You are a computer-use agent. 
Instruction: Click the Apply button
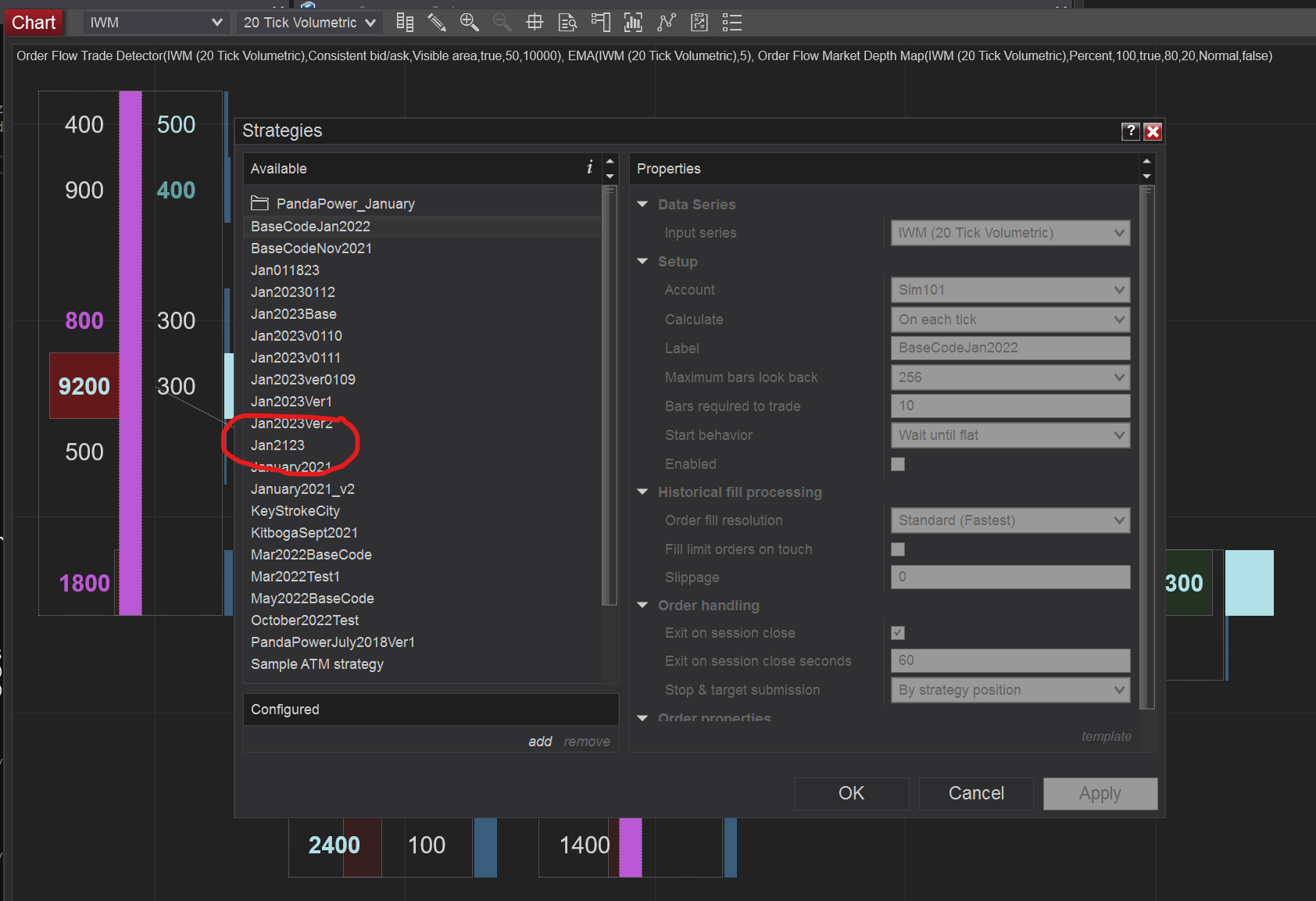point(1100,793)
